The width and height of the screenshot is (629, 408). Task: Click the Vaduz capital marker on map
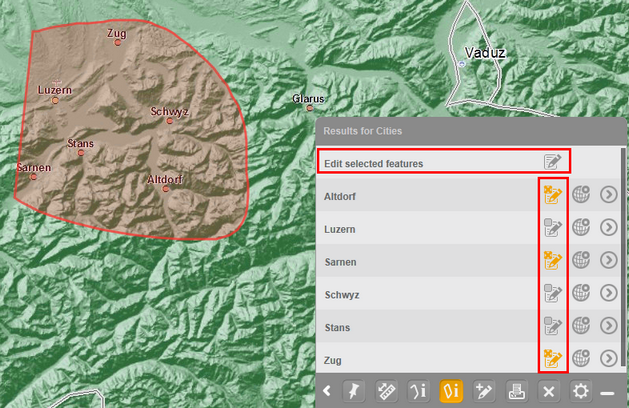tap(462, 64)
